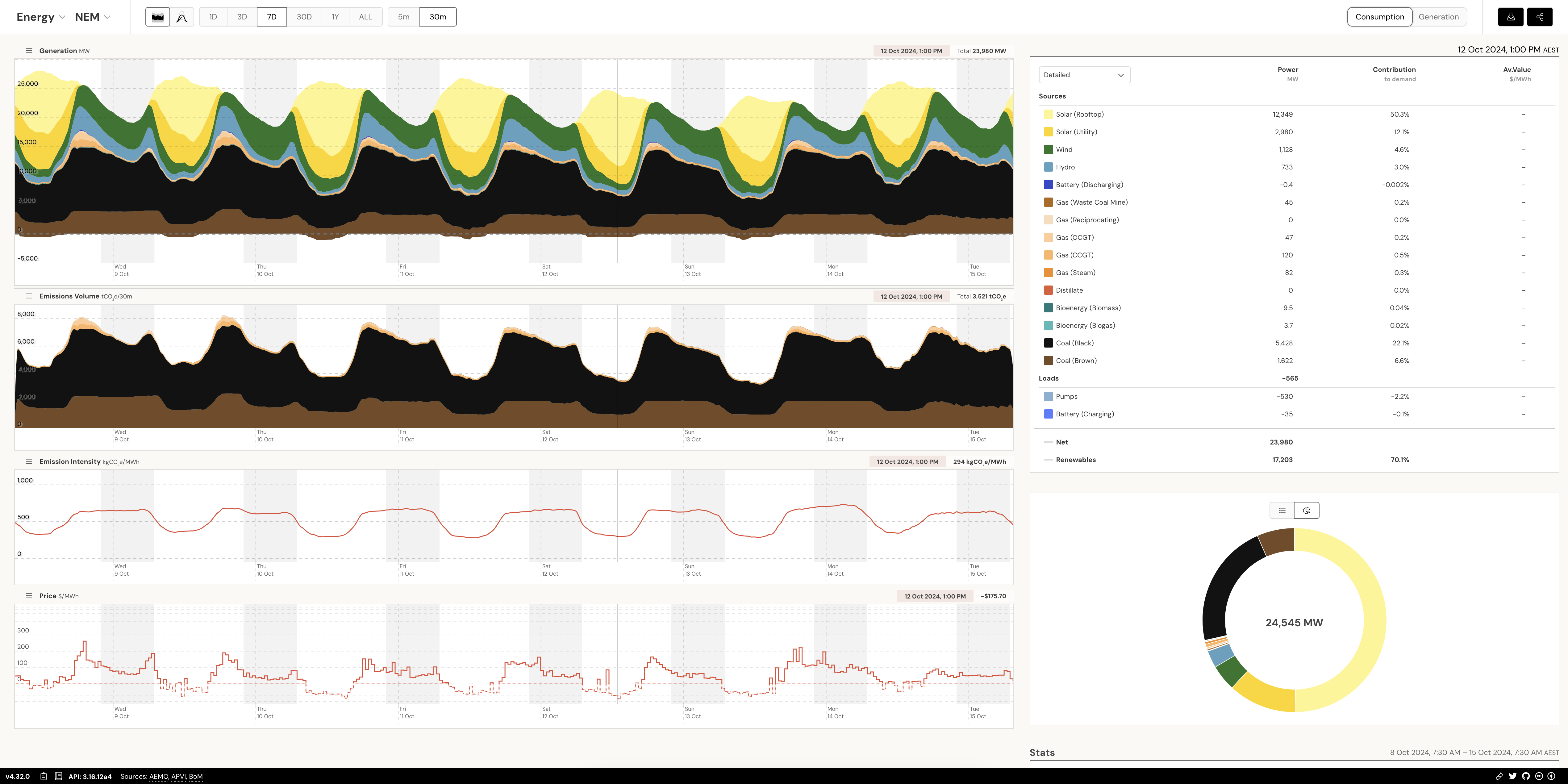
Task: Click the attribution person icon in footer
Action: click(x=1552, y=776)
